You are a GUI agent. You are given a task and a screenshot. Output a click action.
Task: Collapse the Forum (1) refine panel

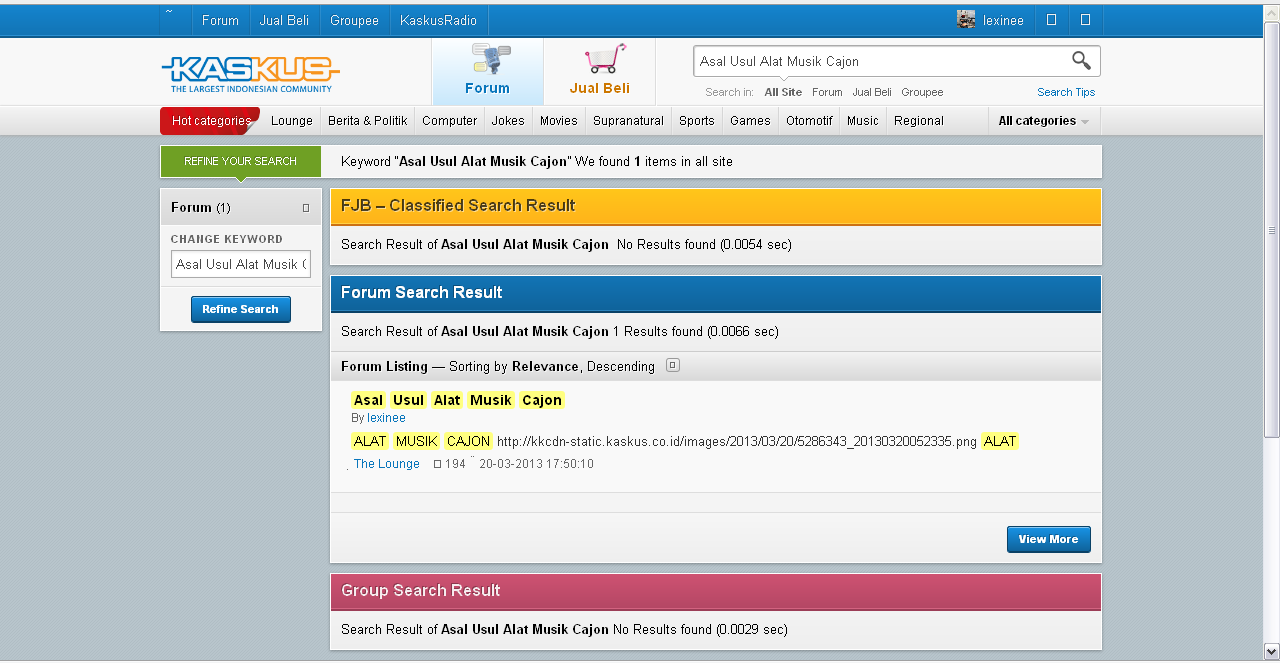306,208
